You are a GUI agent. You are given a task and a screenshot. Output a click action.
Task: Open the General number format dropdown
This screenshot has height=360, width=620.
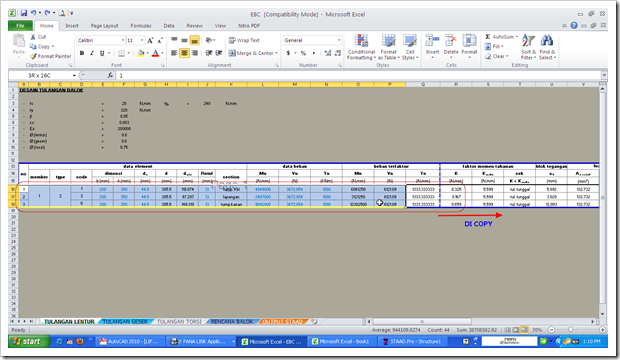click(339, 40)
